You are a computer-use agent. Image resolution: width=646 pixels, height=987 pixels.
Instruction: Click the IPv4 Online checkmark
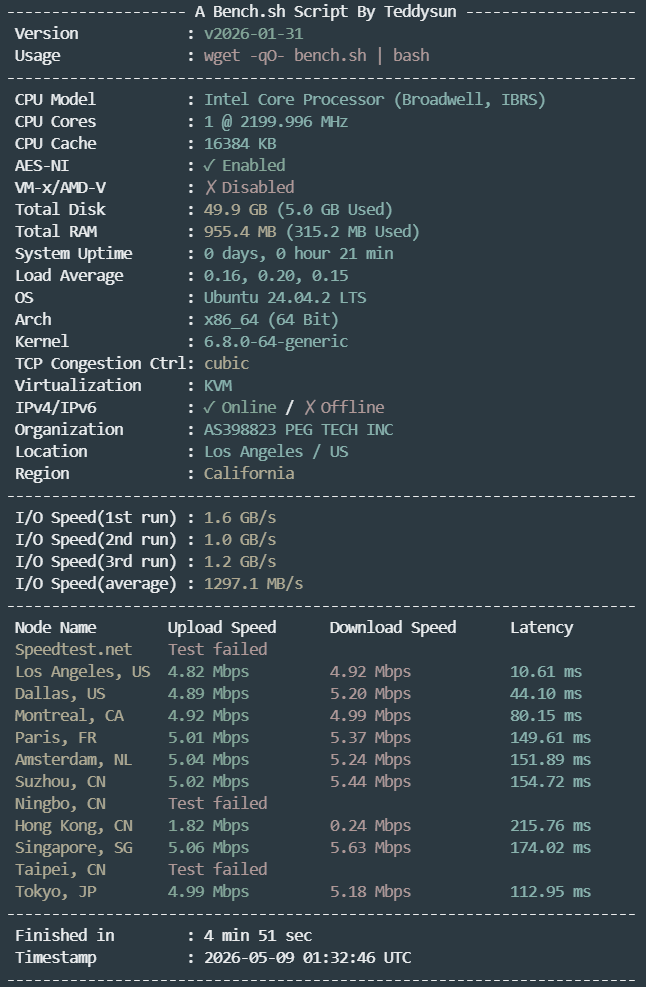[210, 408]
